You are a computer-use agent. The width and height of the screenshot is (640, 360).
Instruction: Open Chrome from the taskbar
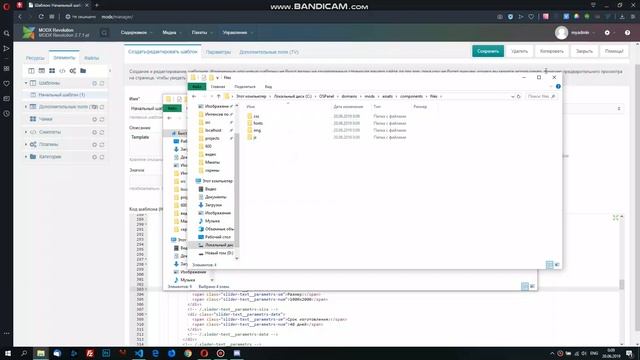pyautogui.click(x=188, y=353)
